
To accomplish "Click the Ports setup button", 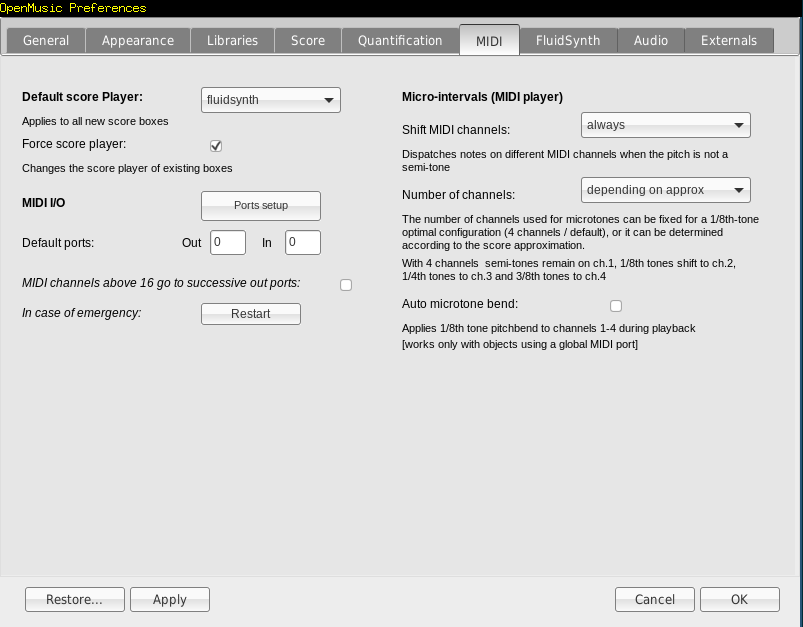I will [x=261, y=205].
